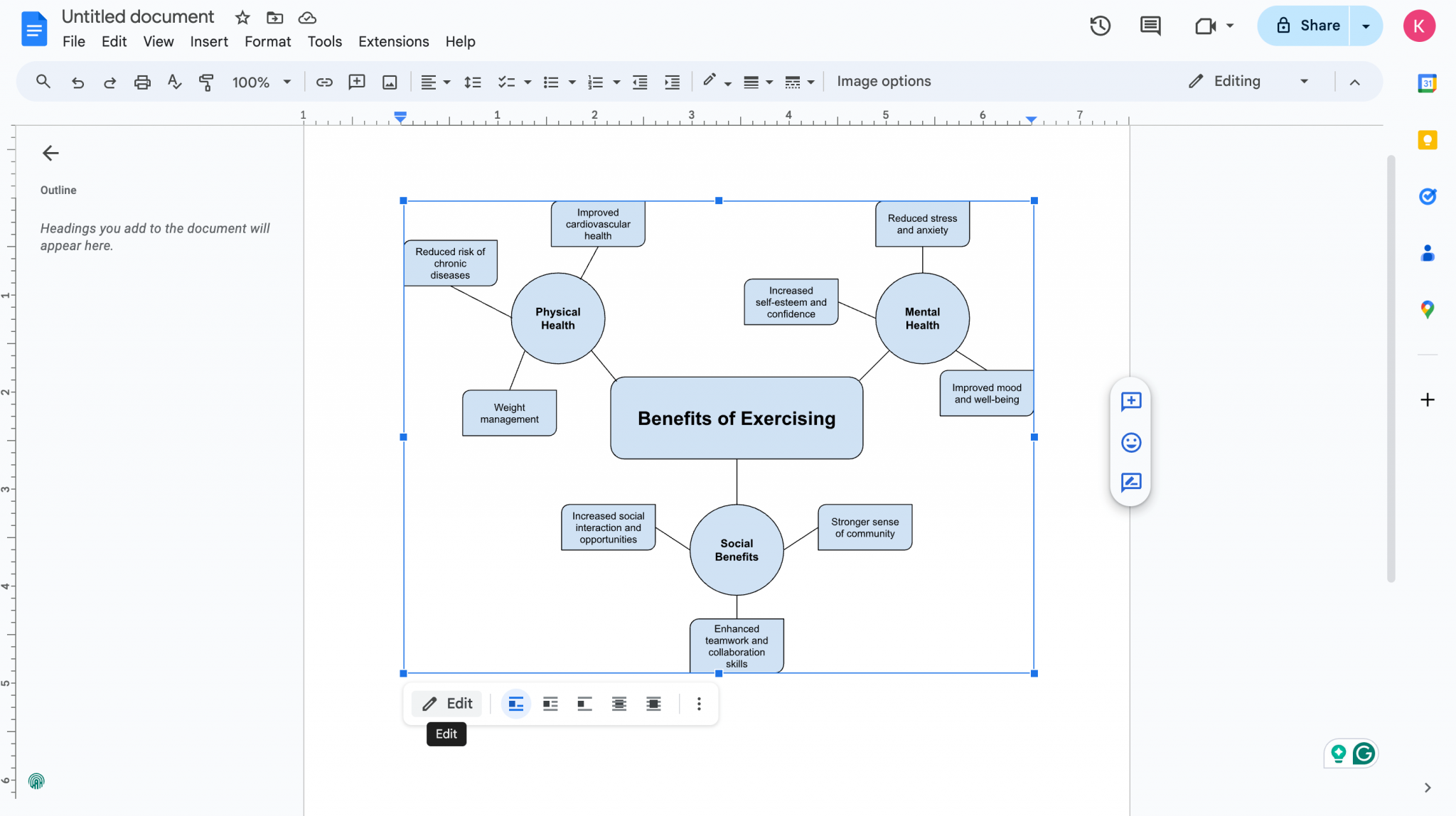Image resolution: width=1456 pixels, height=816 pixels.
Task: Click the print icon
Action: (142, 82)
